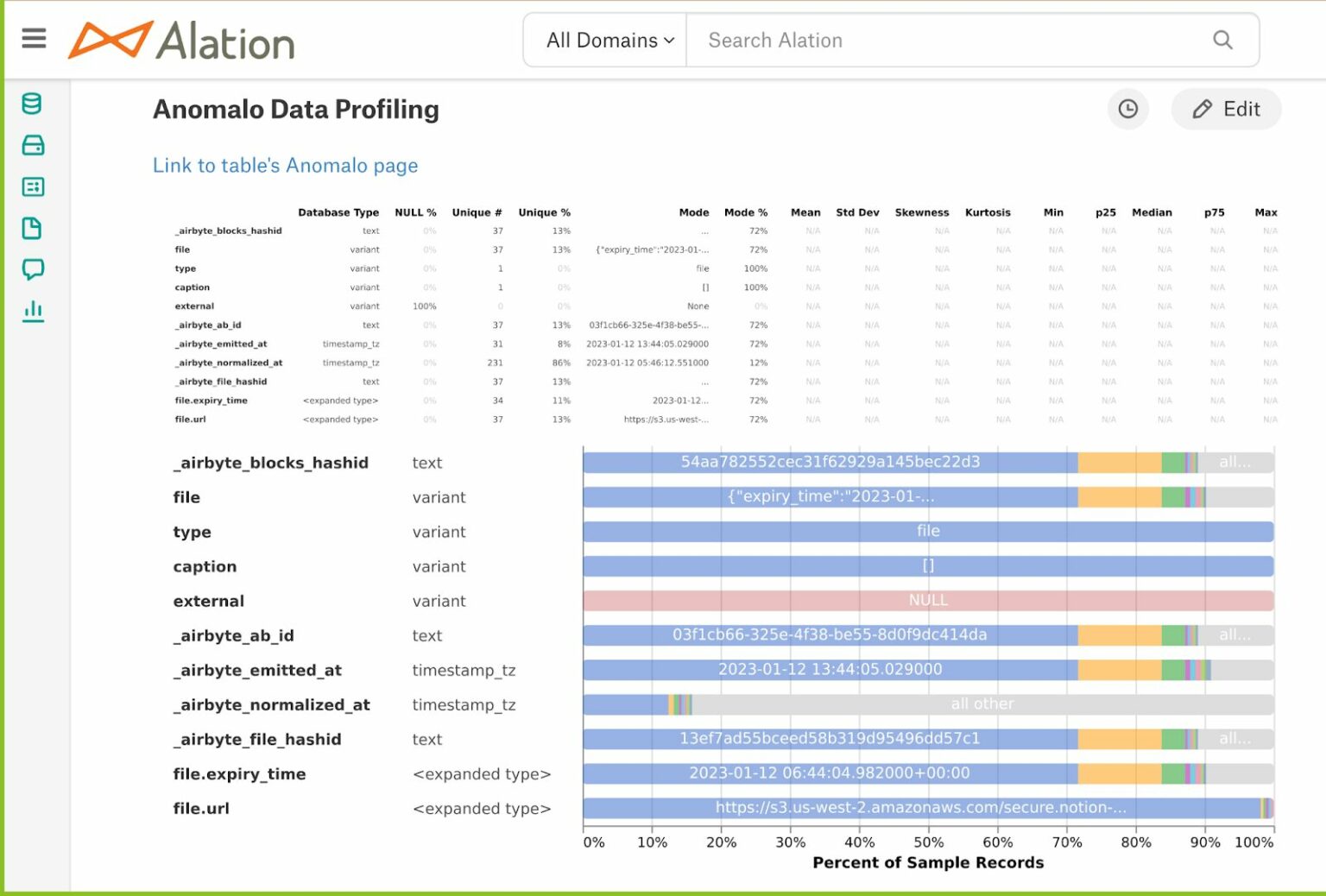Open the queries panel from the sidebar
The width and height of the screenshot is (1326, 896).
pyautogui.click(x=33, y=186)
